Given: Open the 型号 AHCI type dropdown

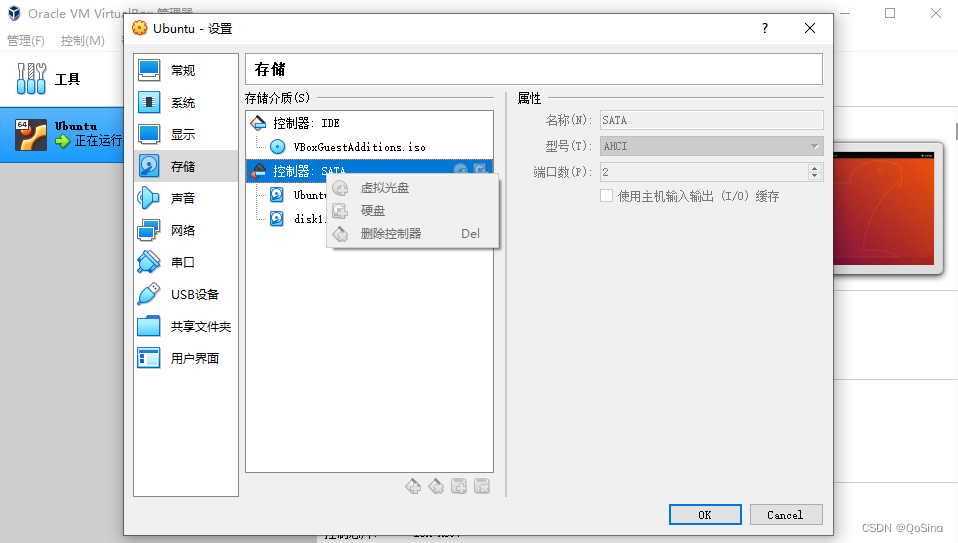Looking at the screenshot, I should coord(711,146).
